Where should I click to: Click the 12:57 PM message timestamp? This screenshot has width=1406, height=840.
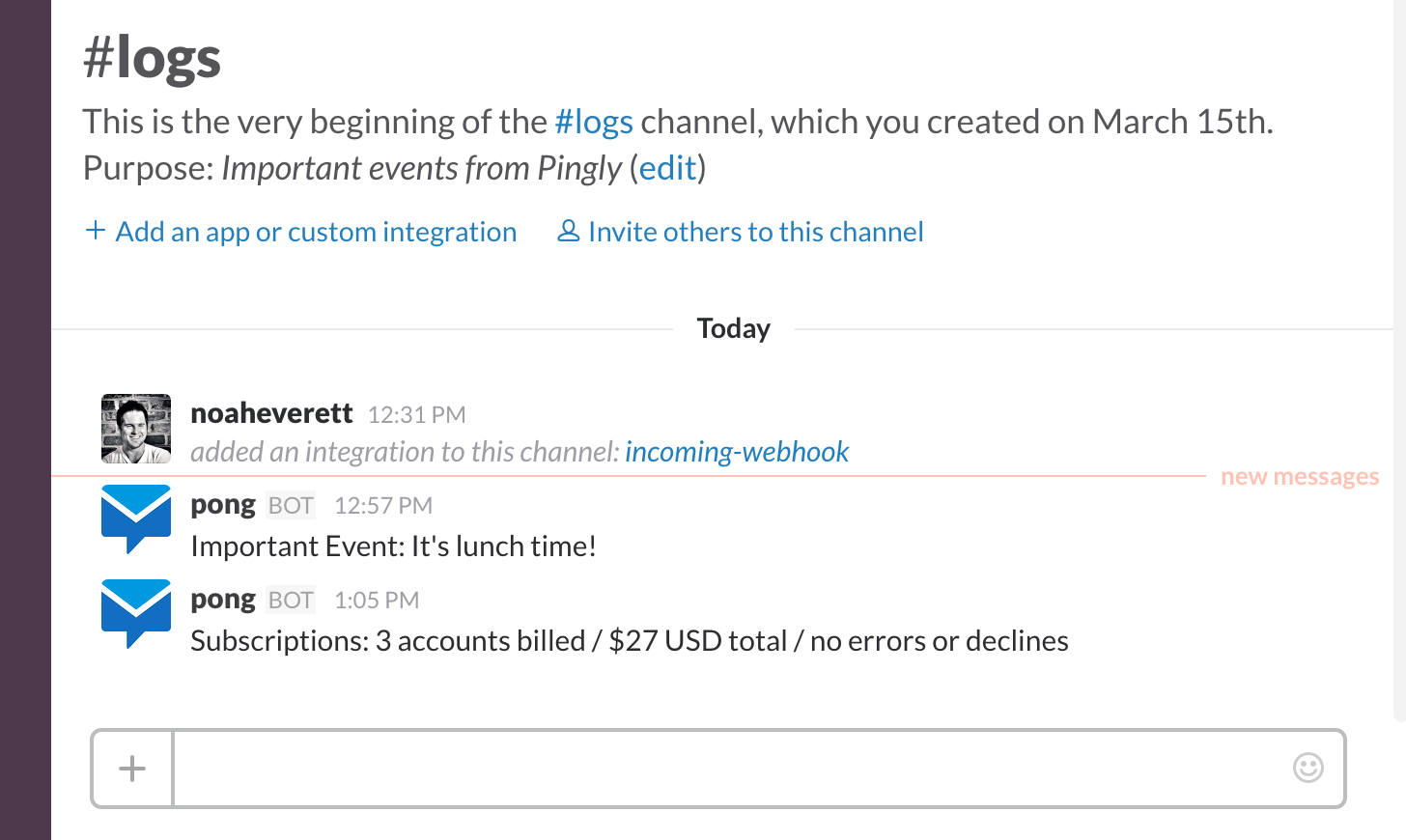point(382,506)
